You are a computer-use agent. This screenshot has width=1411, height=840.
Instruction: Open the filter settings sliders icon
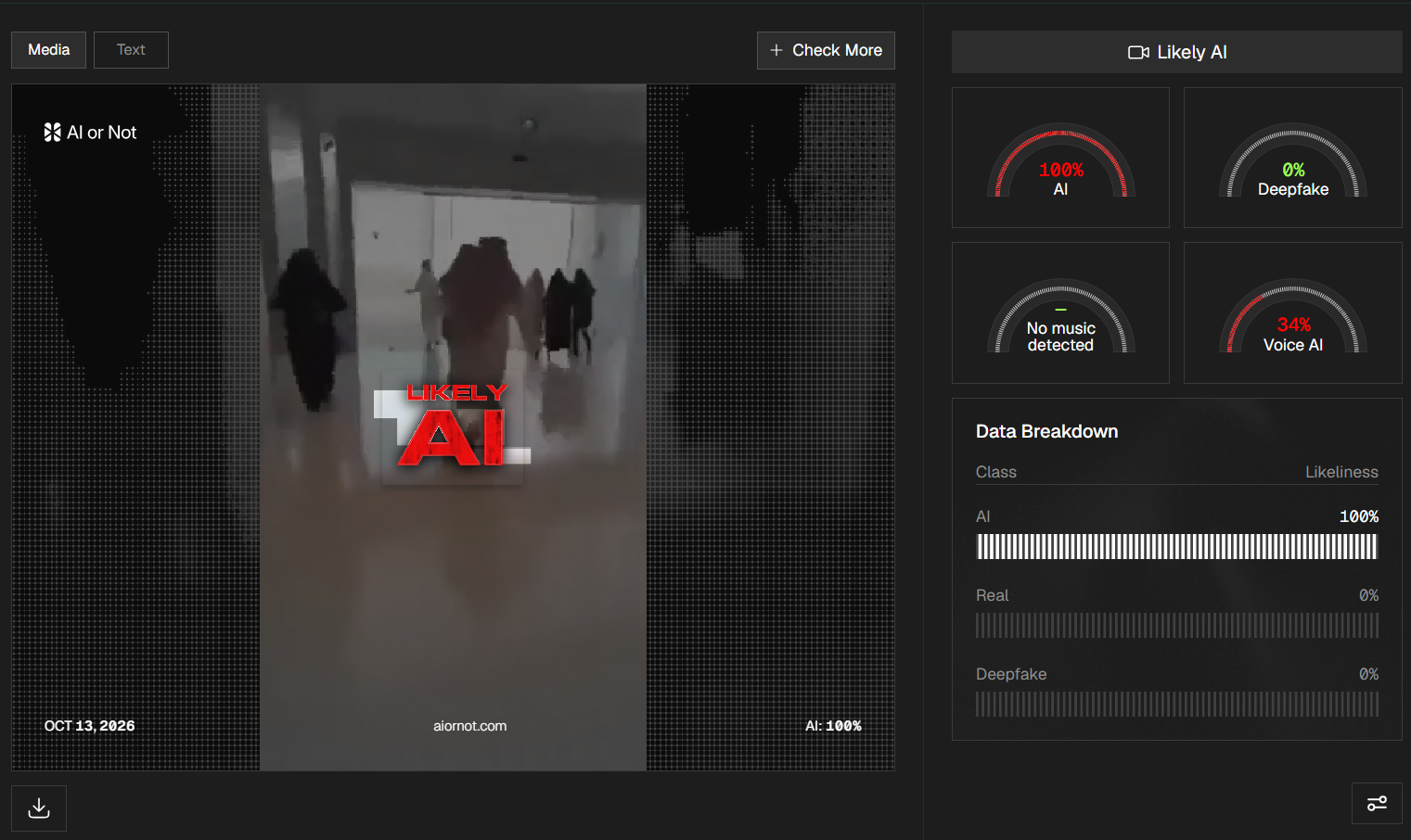[1377, 803]
